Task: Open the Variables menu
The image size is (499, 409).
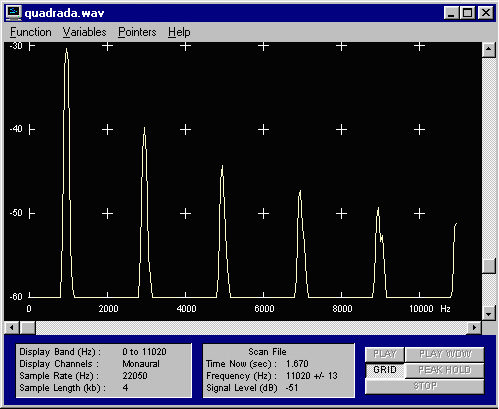Action: coord(84,32)
